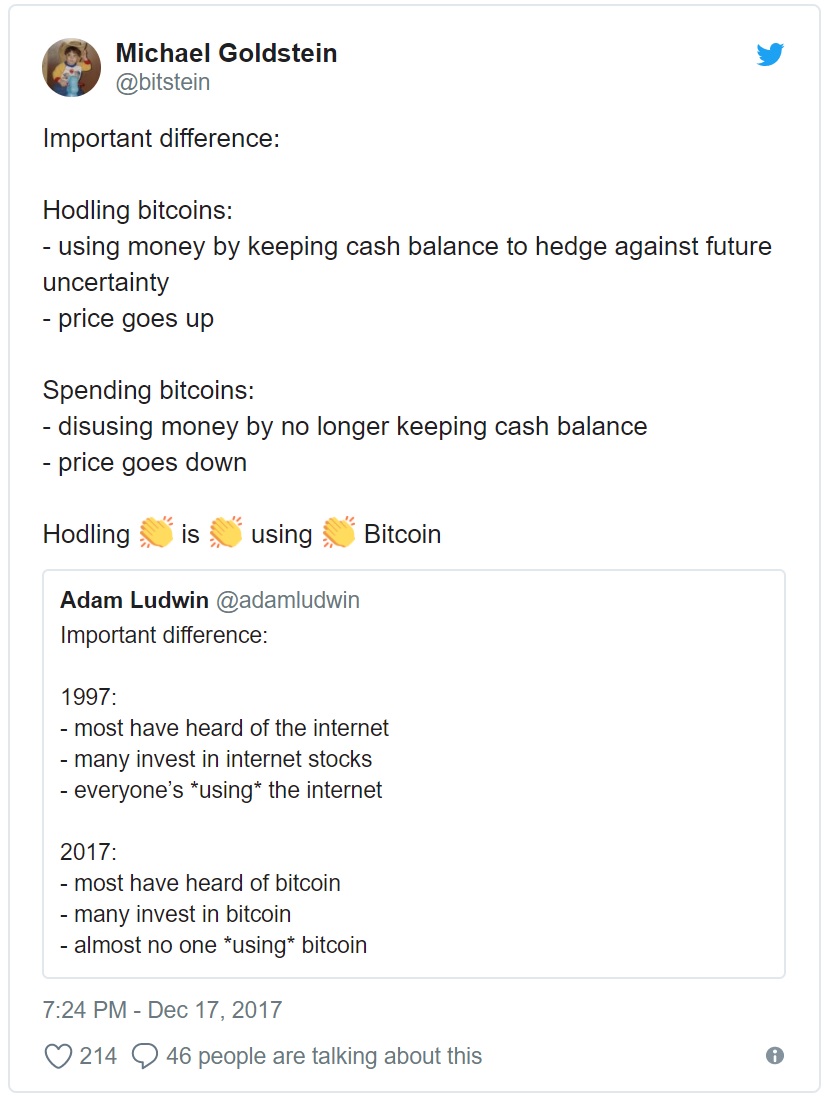
Task: Open the Adam Ludwin name in quoted tweet
Action: (x=134, y=600)
